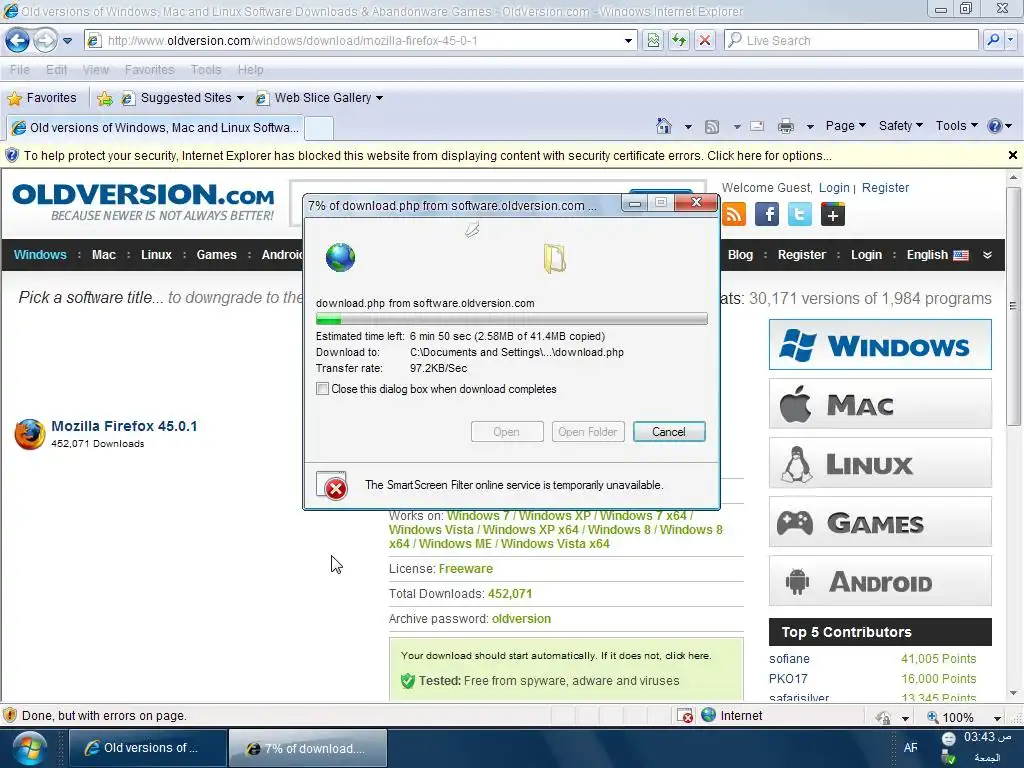Click the Freeware license link
This screenshot has width=1024, height=768.
[x=466, y=569]
